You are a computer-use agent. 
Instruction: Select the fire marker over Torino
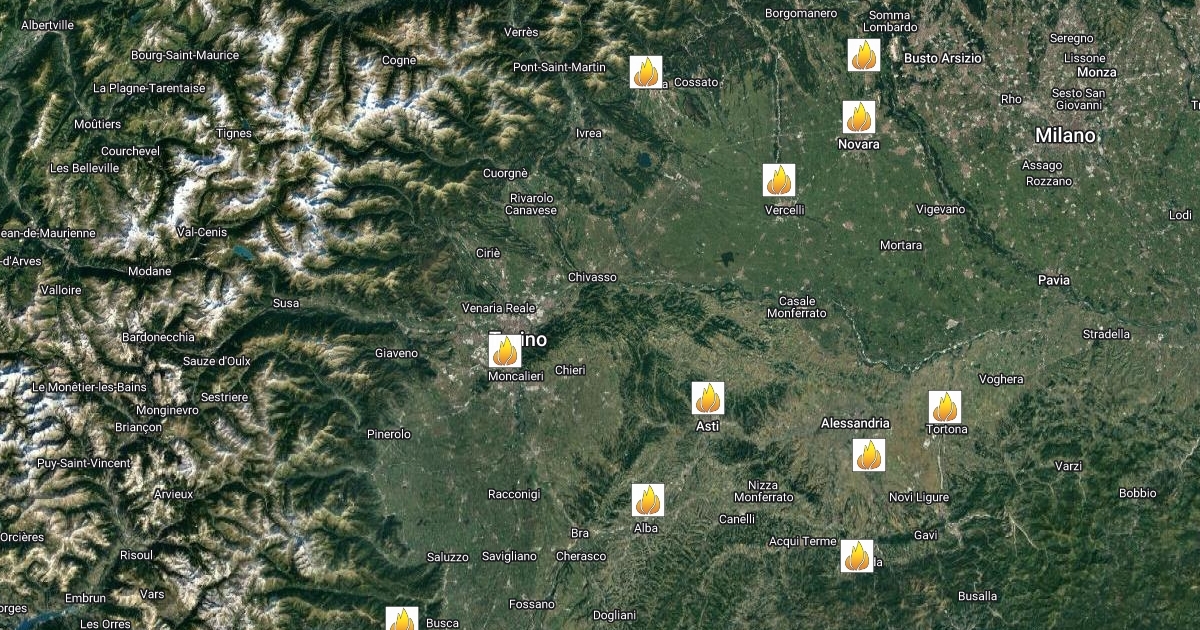click(x=505, y=350)
